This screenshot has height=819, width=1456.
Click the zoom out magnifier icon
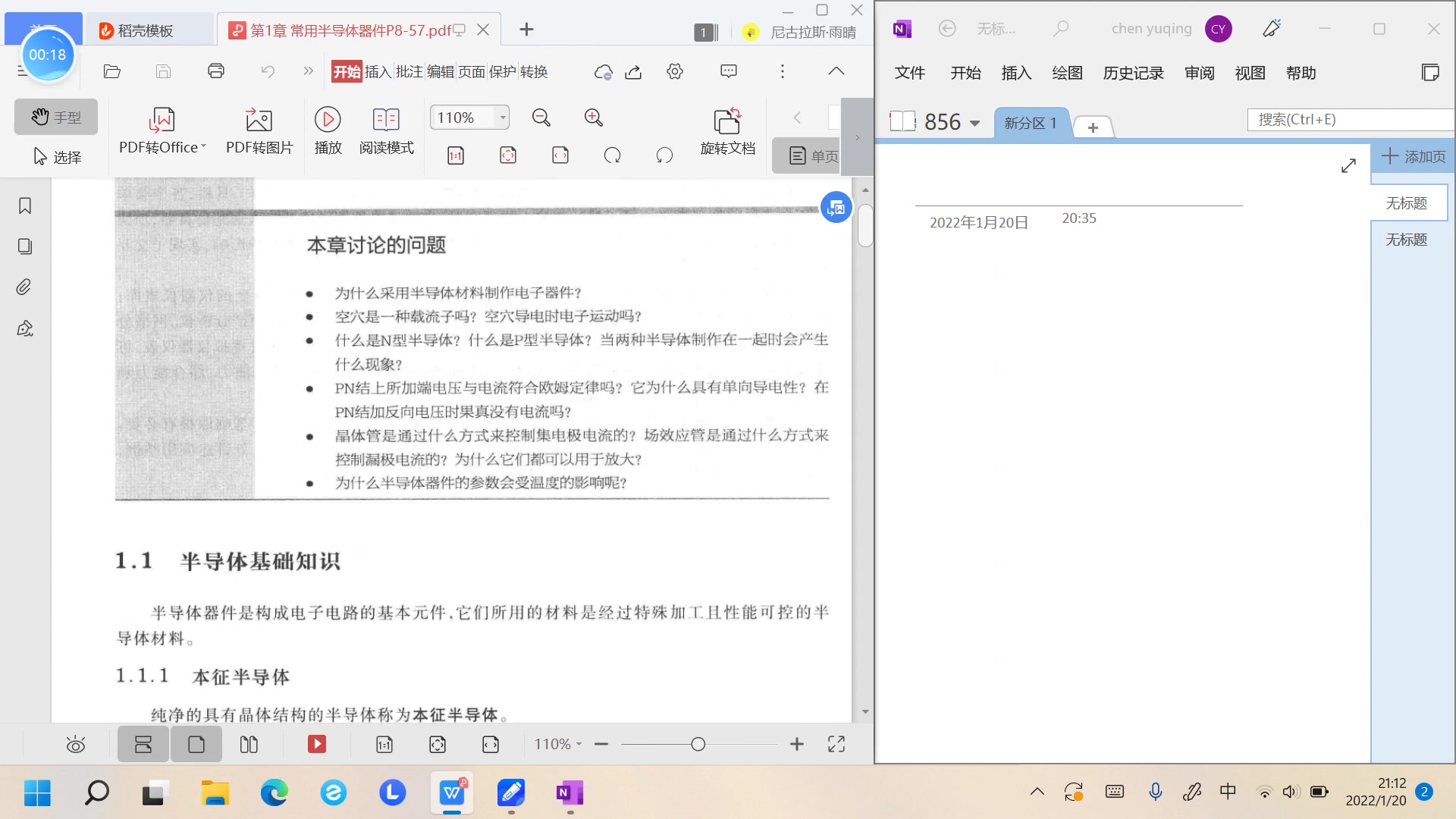click(x=541, y=118)
